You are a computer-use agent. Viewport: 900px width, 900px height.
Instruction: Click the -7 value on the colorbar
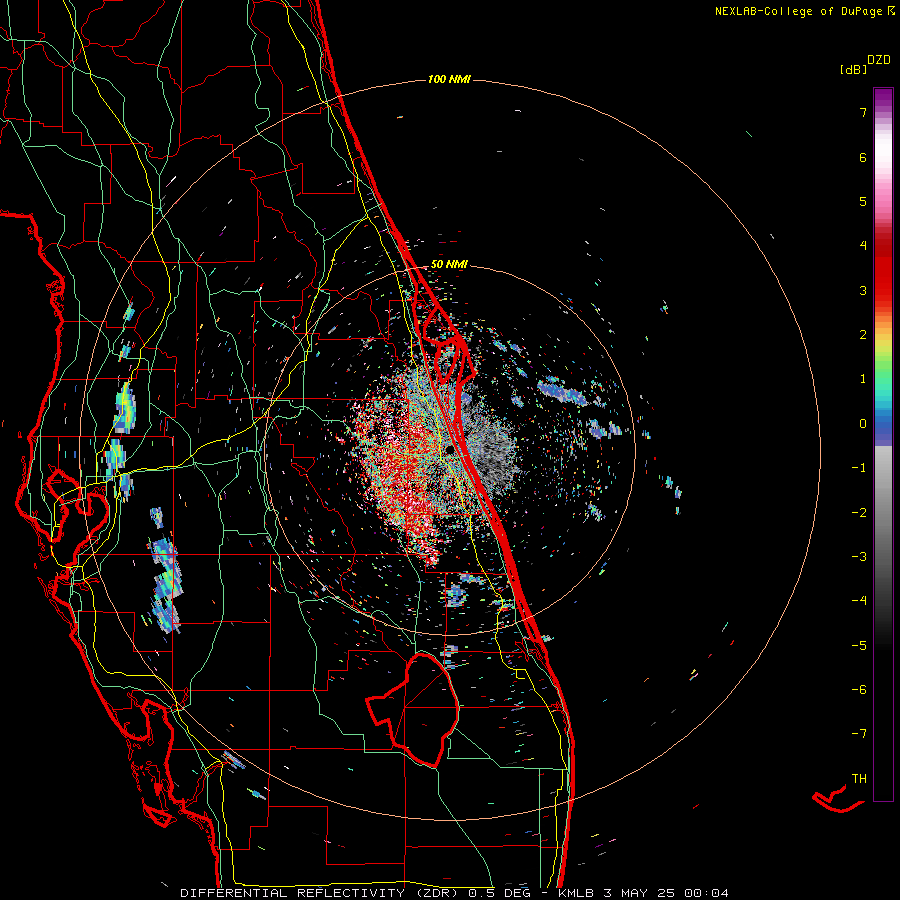[859, 734]
